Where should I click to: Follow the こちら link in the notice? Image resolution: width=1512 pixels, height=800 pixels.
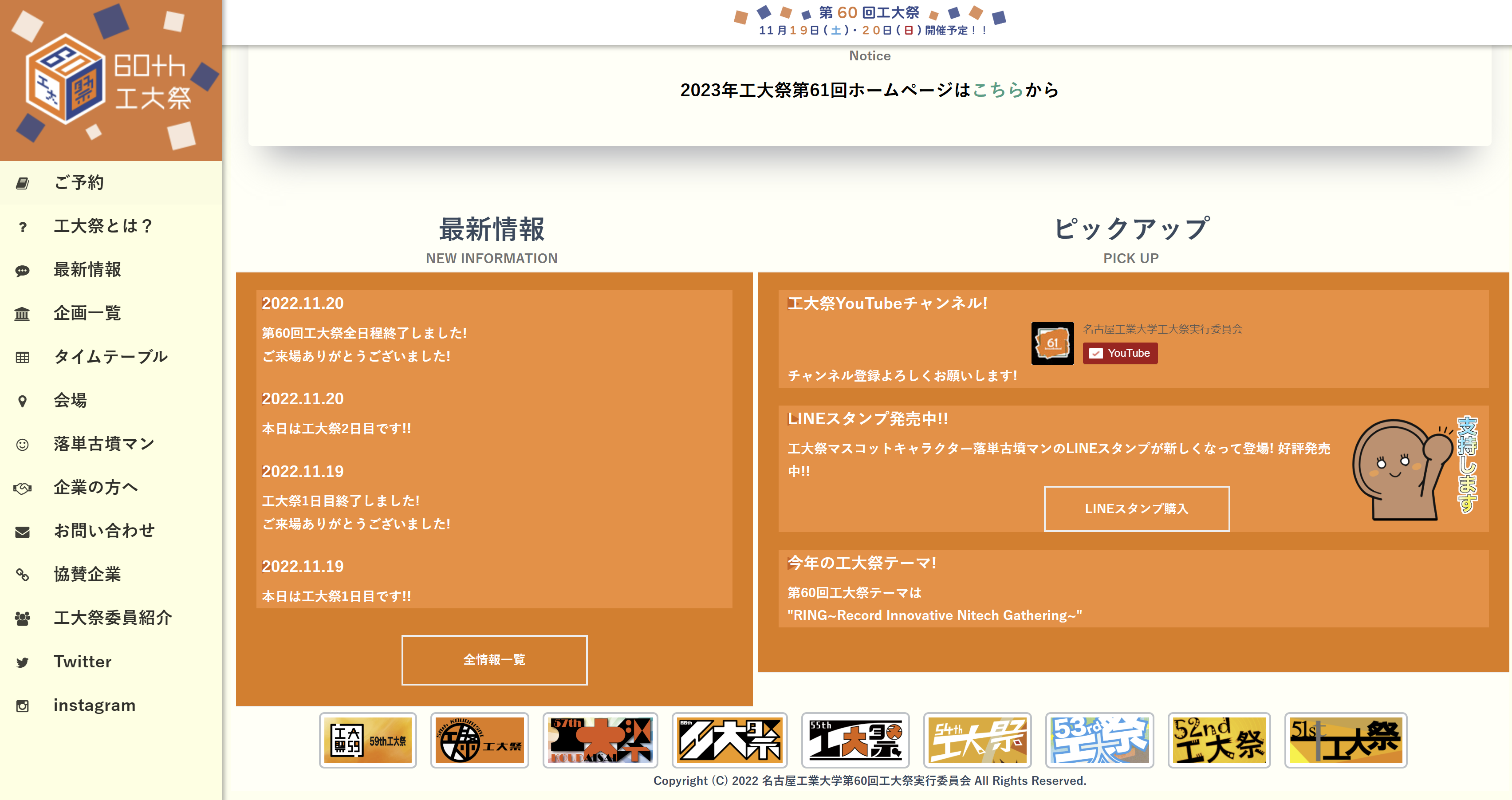[998, 90]
